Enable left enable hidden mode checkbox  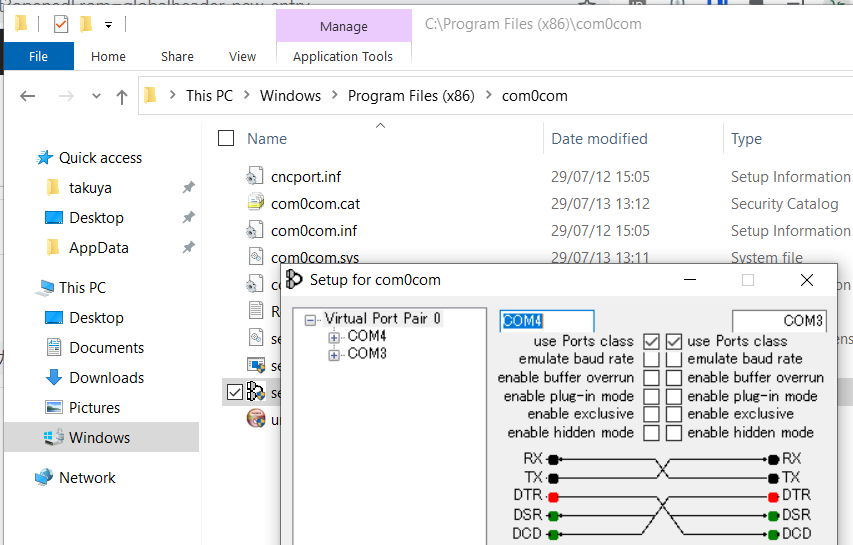[651, 433]
